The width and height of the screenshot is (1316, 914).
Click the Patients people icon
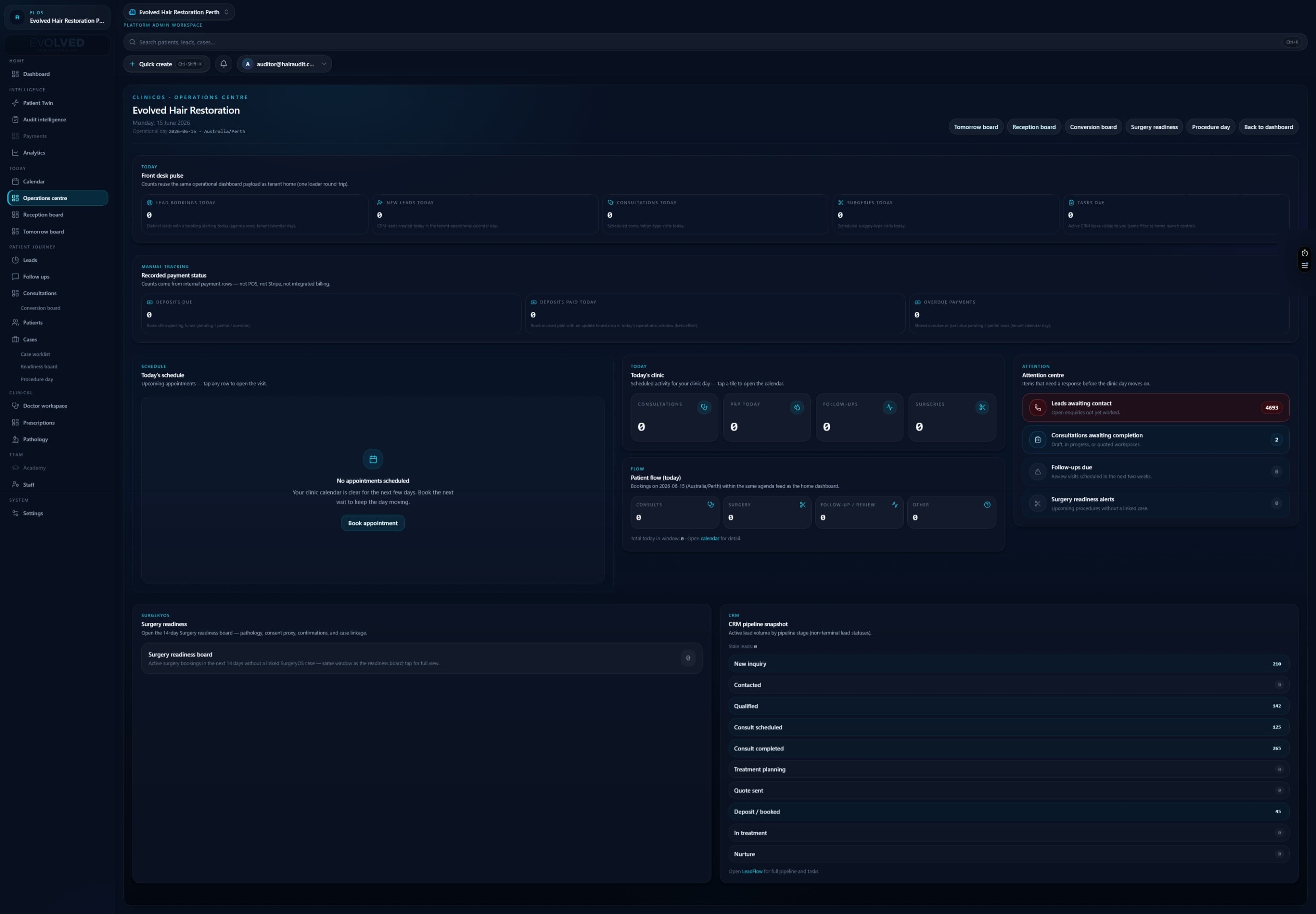click(15, 323)
